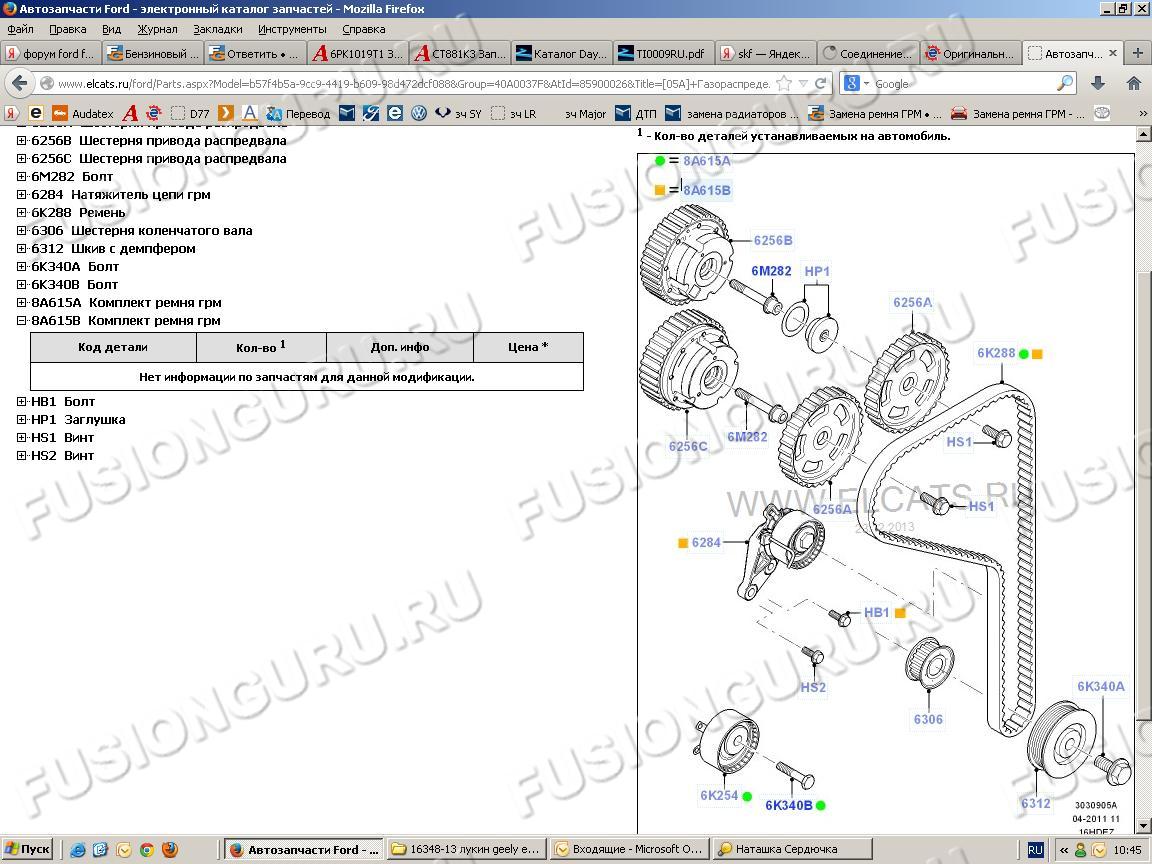The height and width of the screenshot is (864, 1152).
Task: Expand 8A615A Комплект ремня грм
Action: 21,303
